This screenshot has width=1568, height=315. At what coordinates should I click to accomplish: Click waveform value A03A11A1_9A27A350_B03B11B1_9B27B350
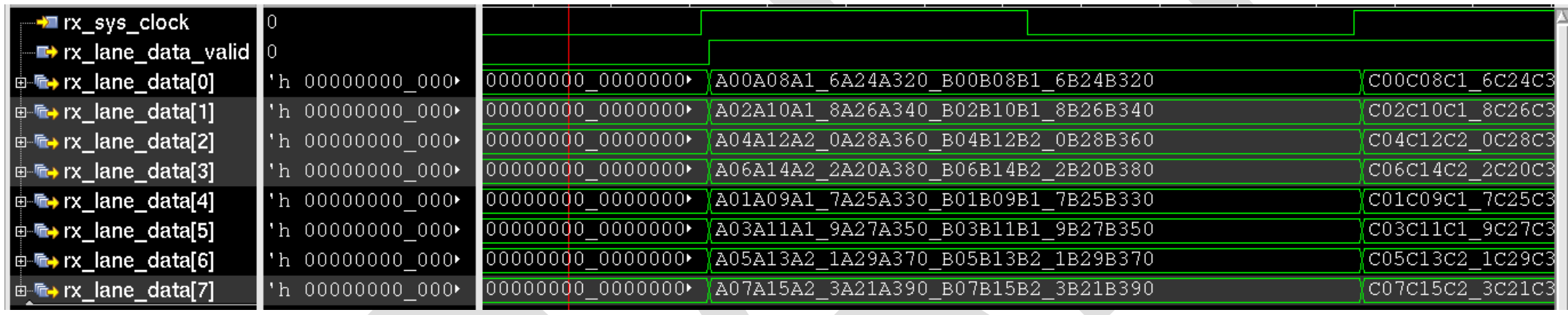[935, 230]
